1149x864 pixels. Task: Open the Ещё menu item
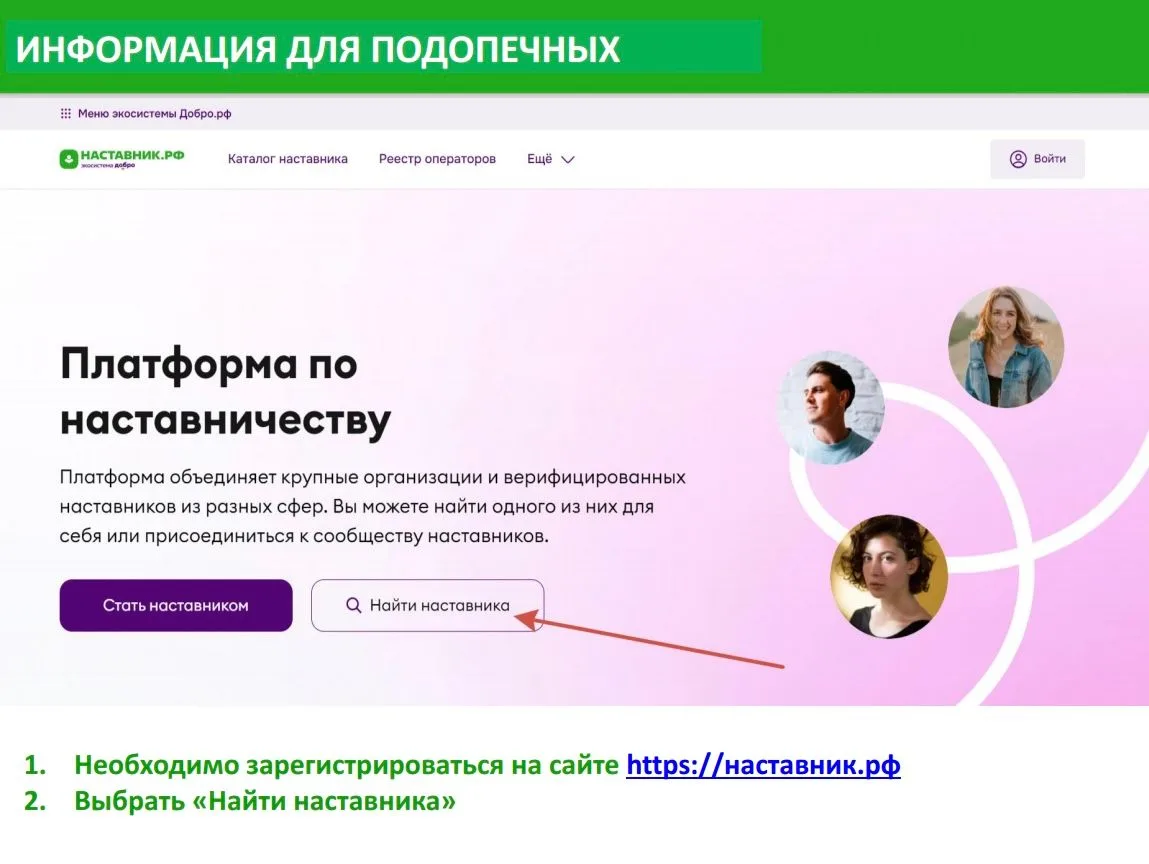coord(550,159)
